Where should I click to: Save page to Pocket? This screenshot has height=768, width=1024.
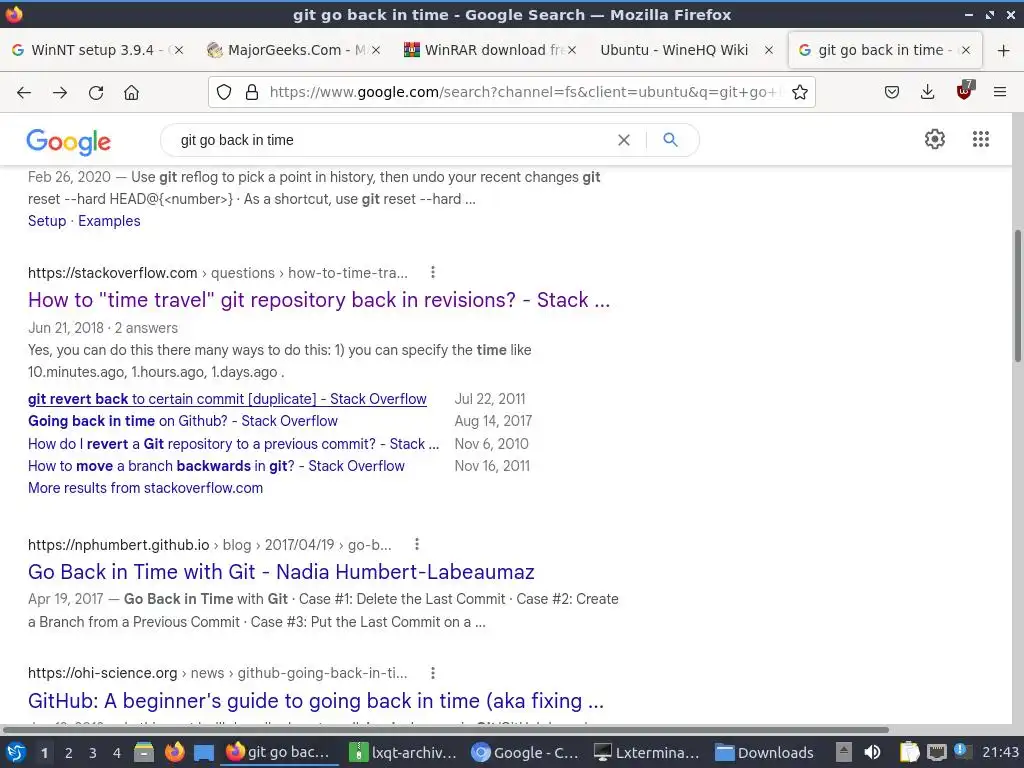891,92
